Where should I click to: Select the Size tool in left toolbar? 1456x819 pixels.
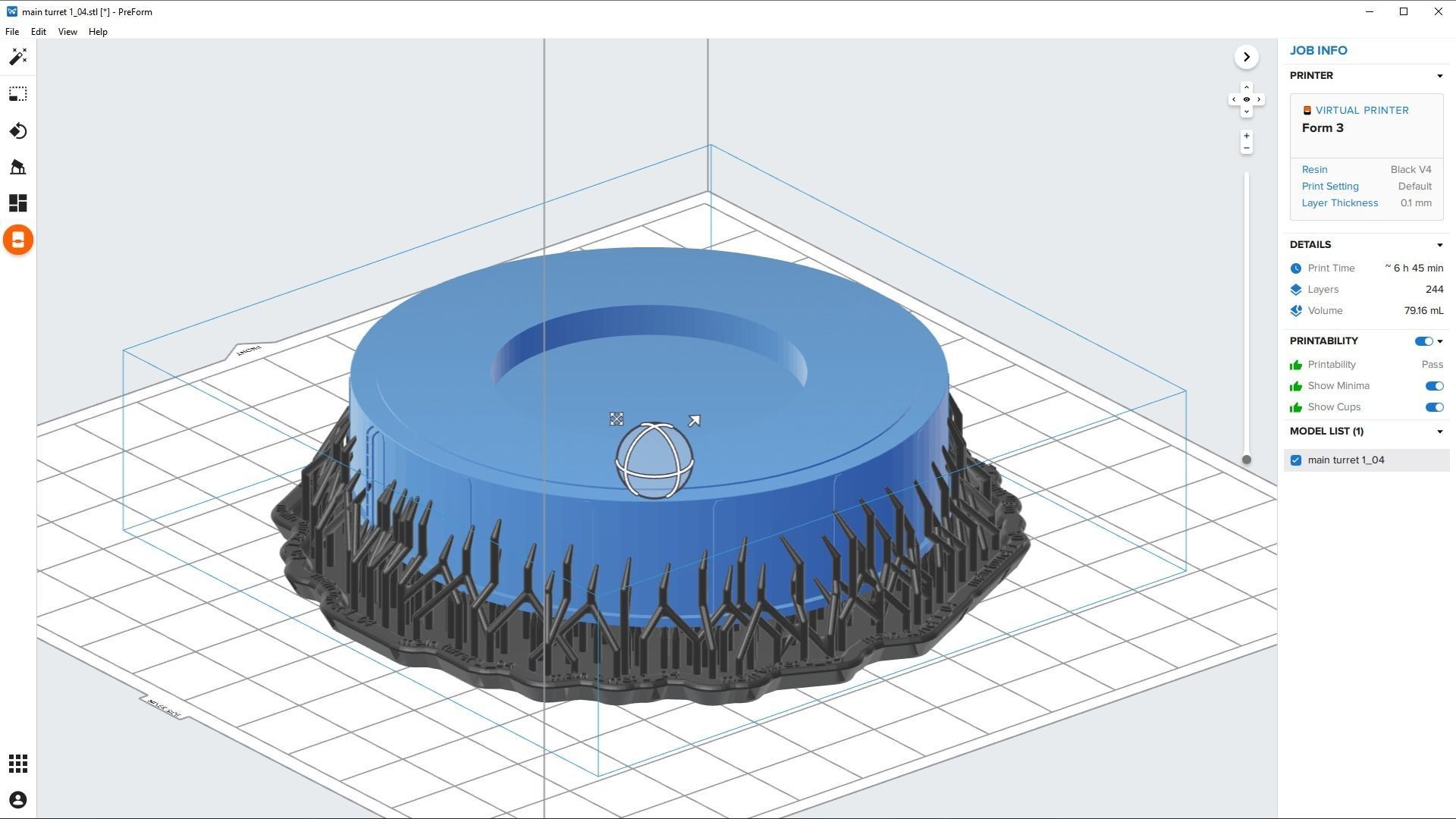(x=18, y=94)
